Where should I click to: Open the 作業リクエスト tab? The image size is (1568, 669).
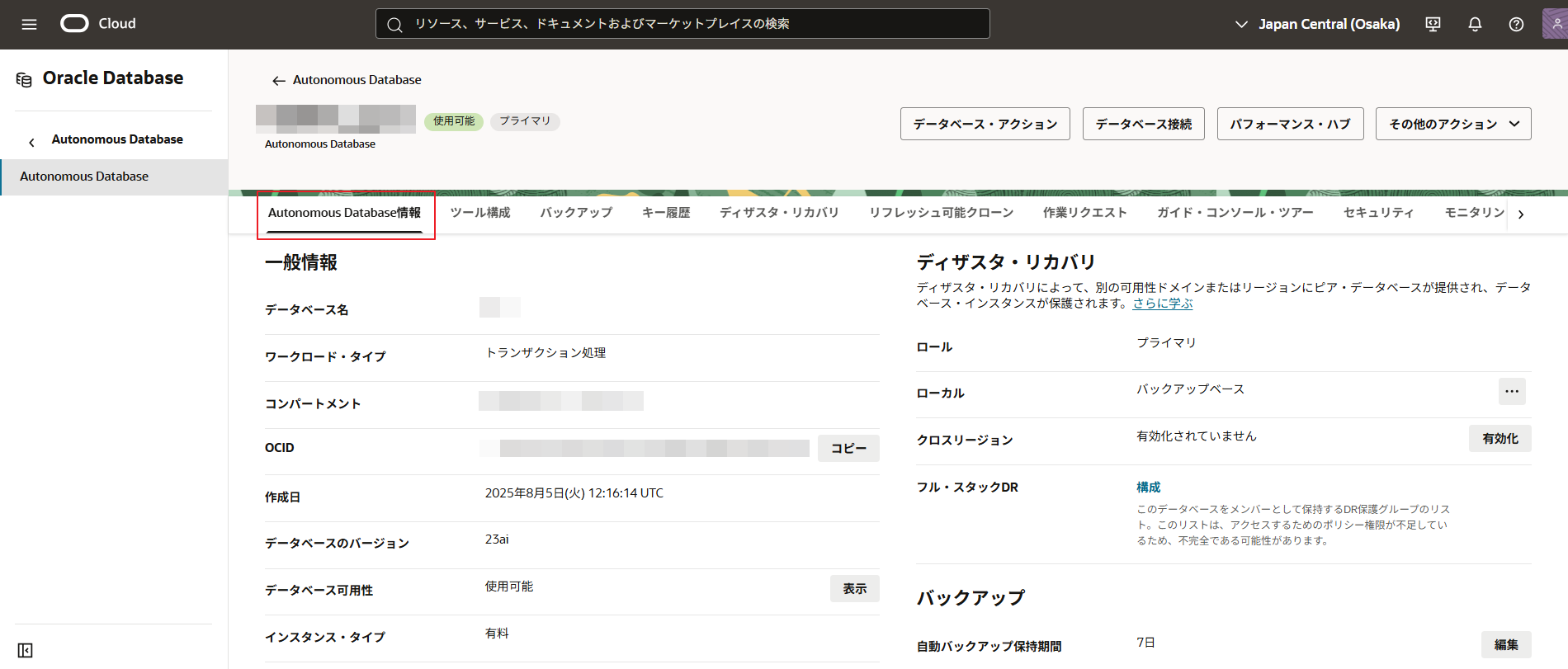tap(1084, 213)
